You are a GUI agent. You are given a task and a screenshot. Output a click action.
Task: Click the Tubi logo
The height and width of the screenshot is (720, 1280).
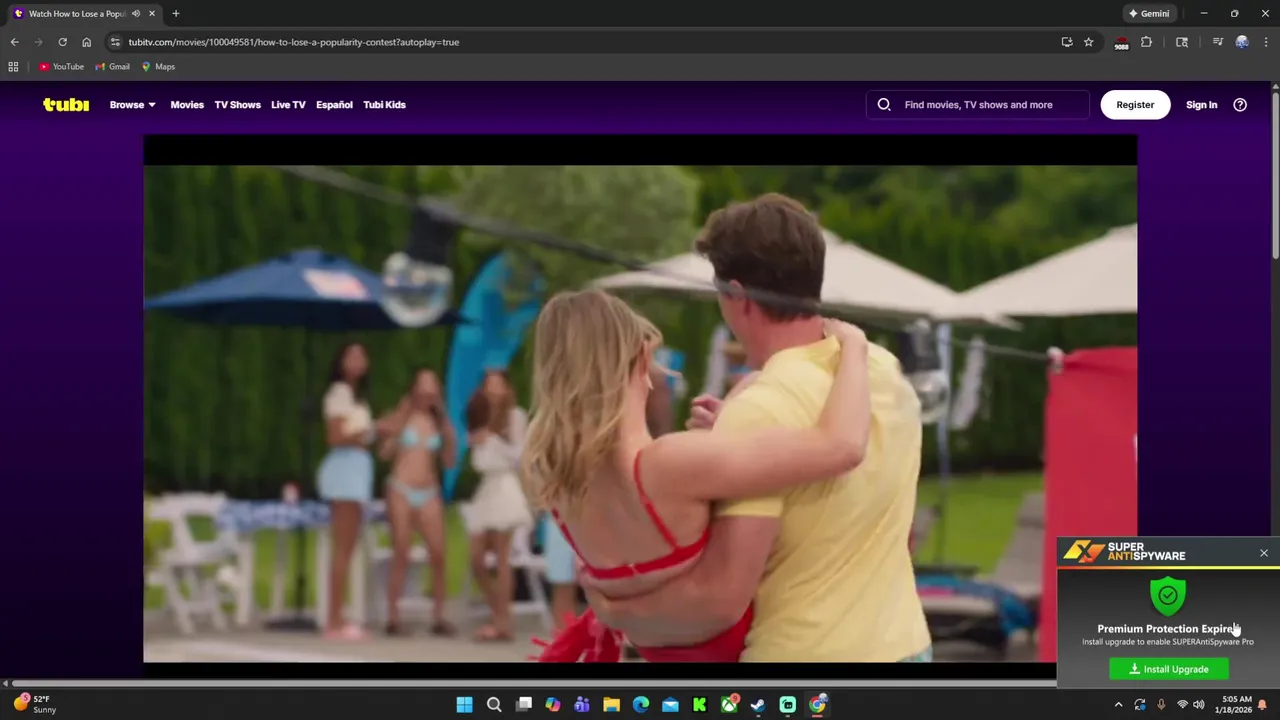coord(66,104)
